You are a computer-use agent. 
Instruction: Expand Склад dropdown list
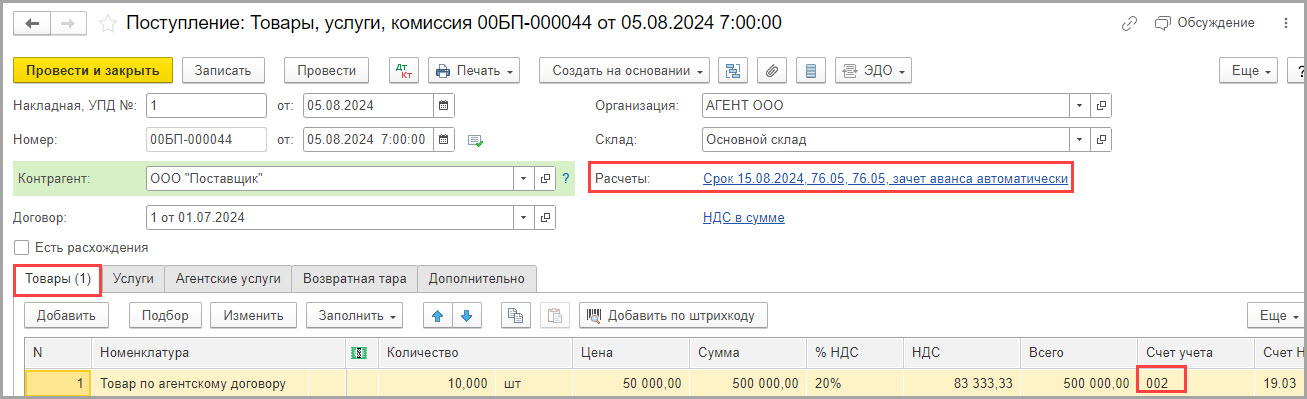pos(1079,139)
